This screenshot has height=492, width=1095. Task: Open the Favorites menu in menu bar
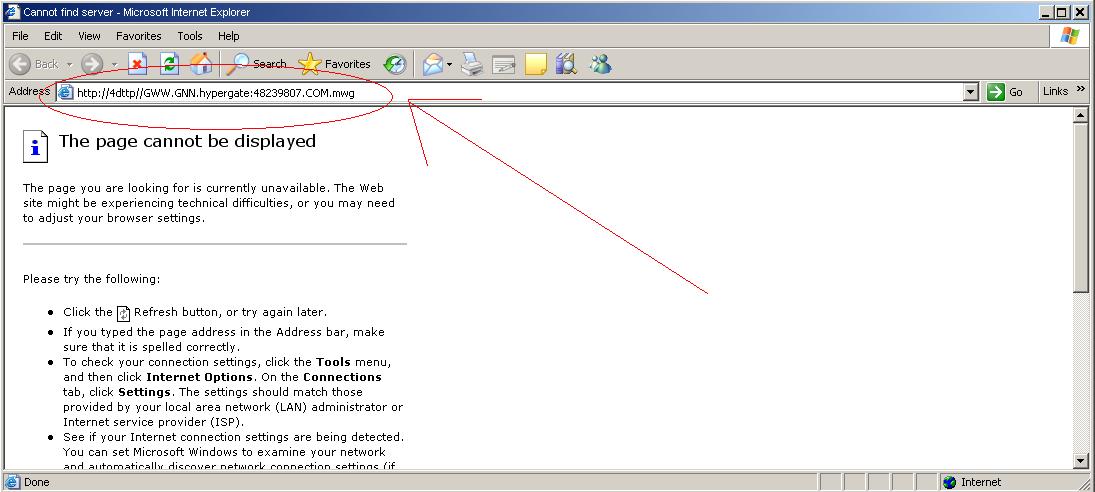138,36
